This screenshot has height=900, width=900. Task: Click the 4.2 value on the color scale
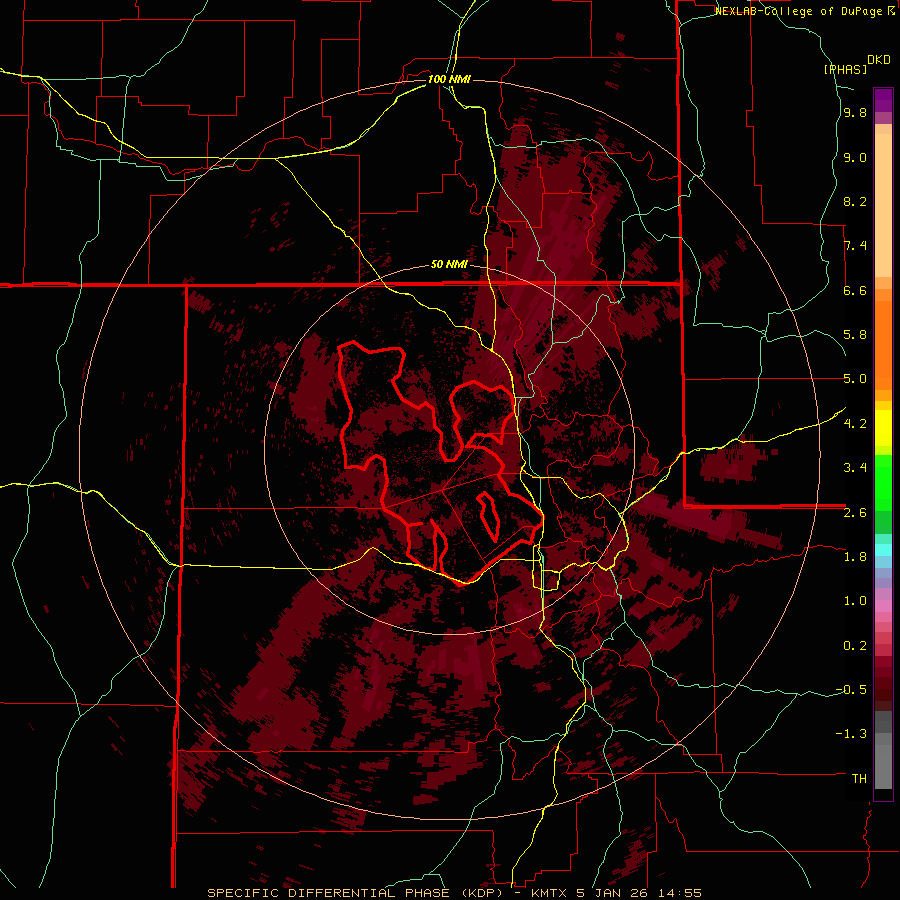(x=855, y=423)
